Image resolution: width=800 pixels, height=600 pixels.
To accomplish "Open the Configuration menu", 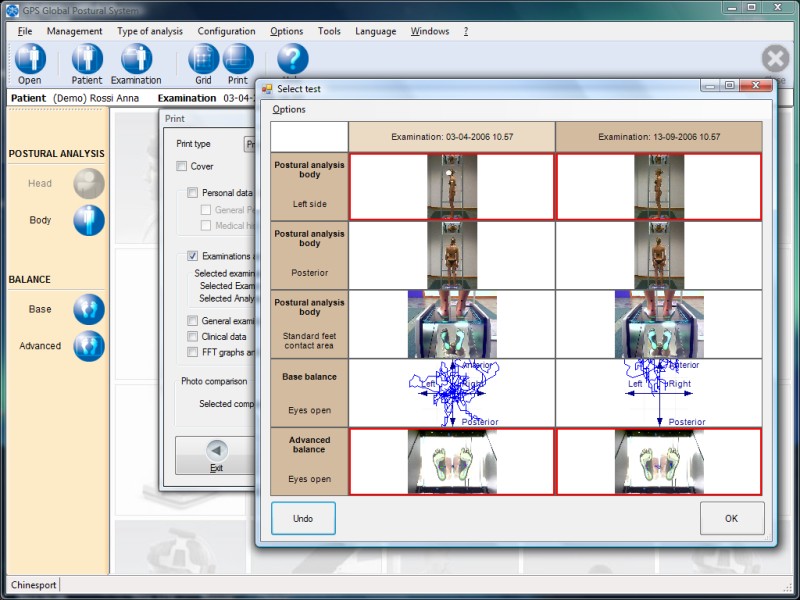I will coord(227,31).
